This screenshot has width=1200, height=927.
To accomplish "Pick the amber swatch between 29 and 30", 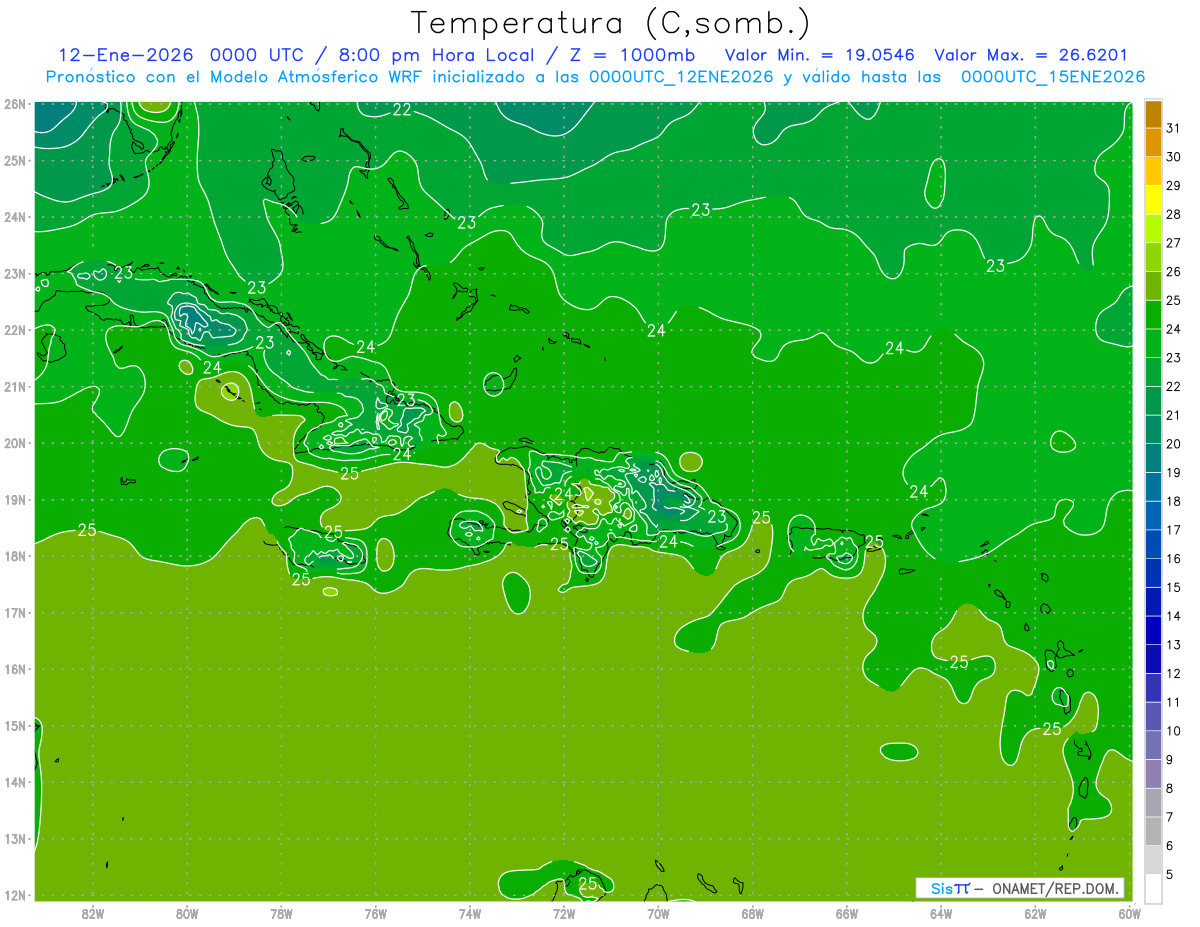I will 1153,171.
